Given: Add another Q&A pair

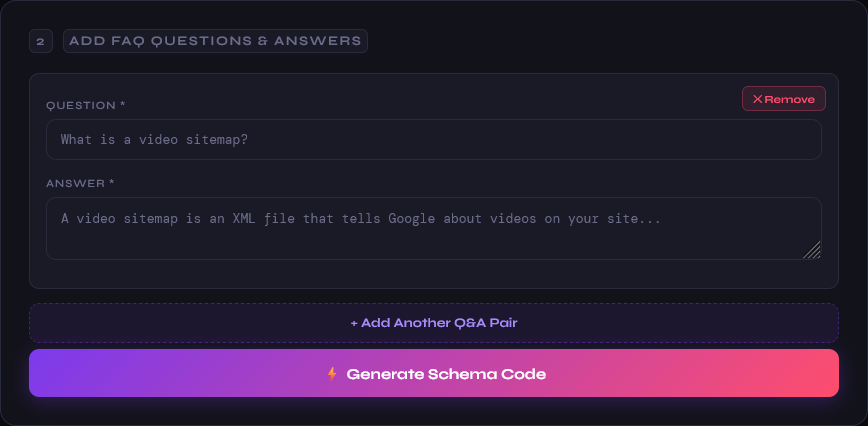Looking at the screenshot, I should pyautogui.click(x=433, y=323).
